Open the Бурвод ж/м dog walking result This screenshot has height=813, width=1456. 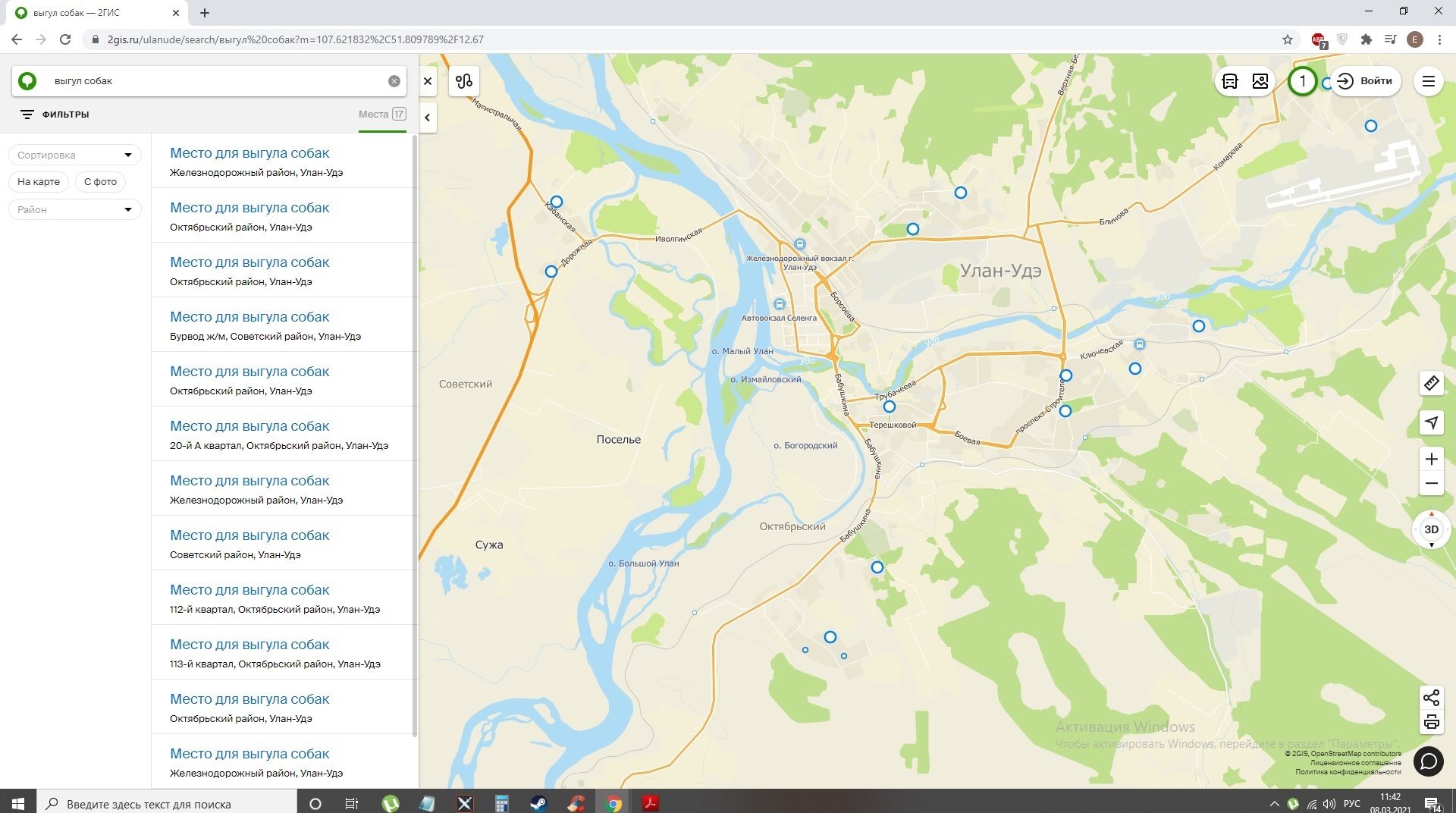click(x=249, y=317)
